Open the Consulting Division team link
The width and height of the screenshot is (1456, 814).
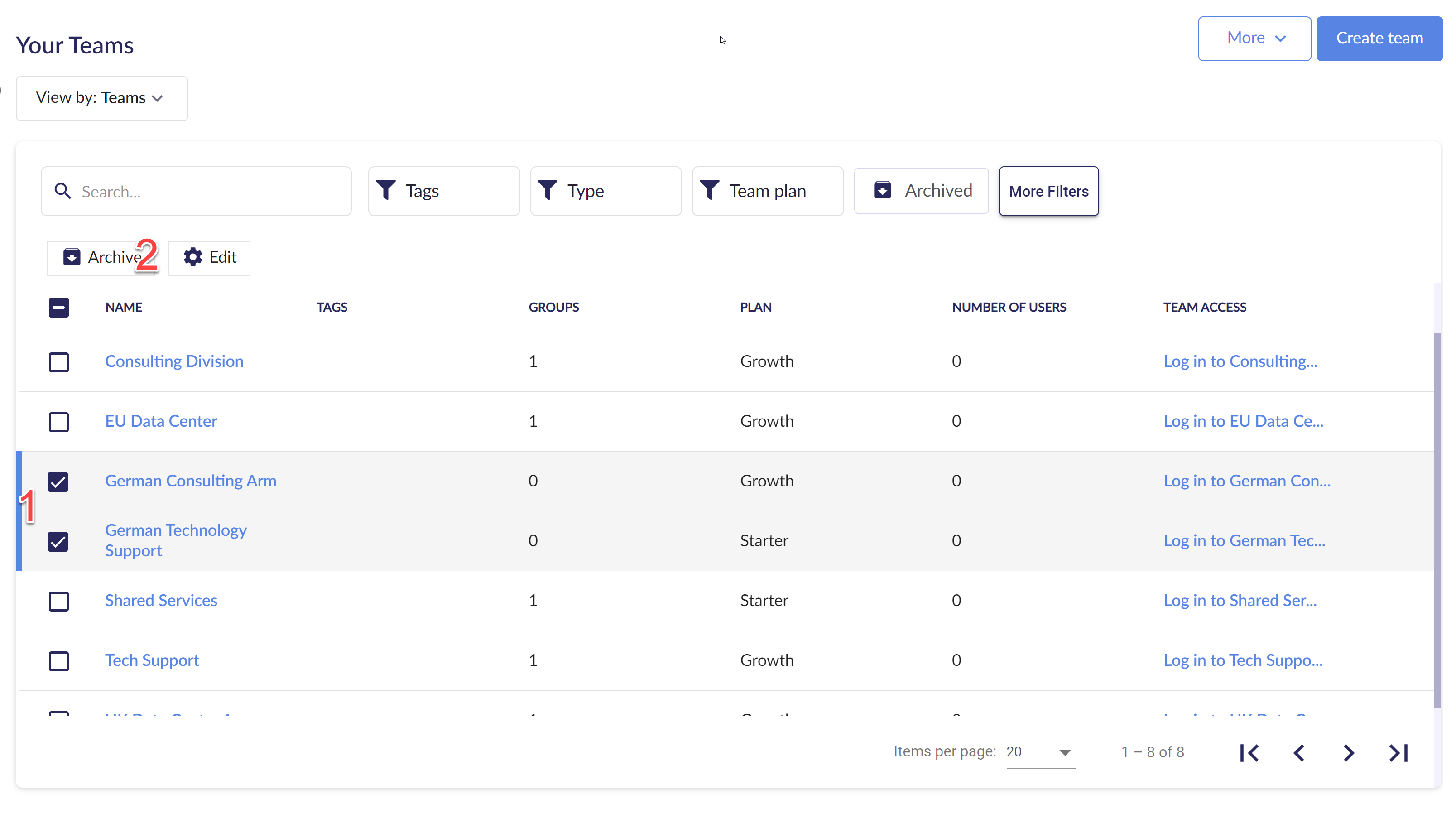click(174, 361)
